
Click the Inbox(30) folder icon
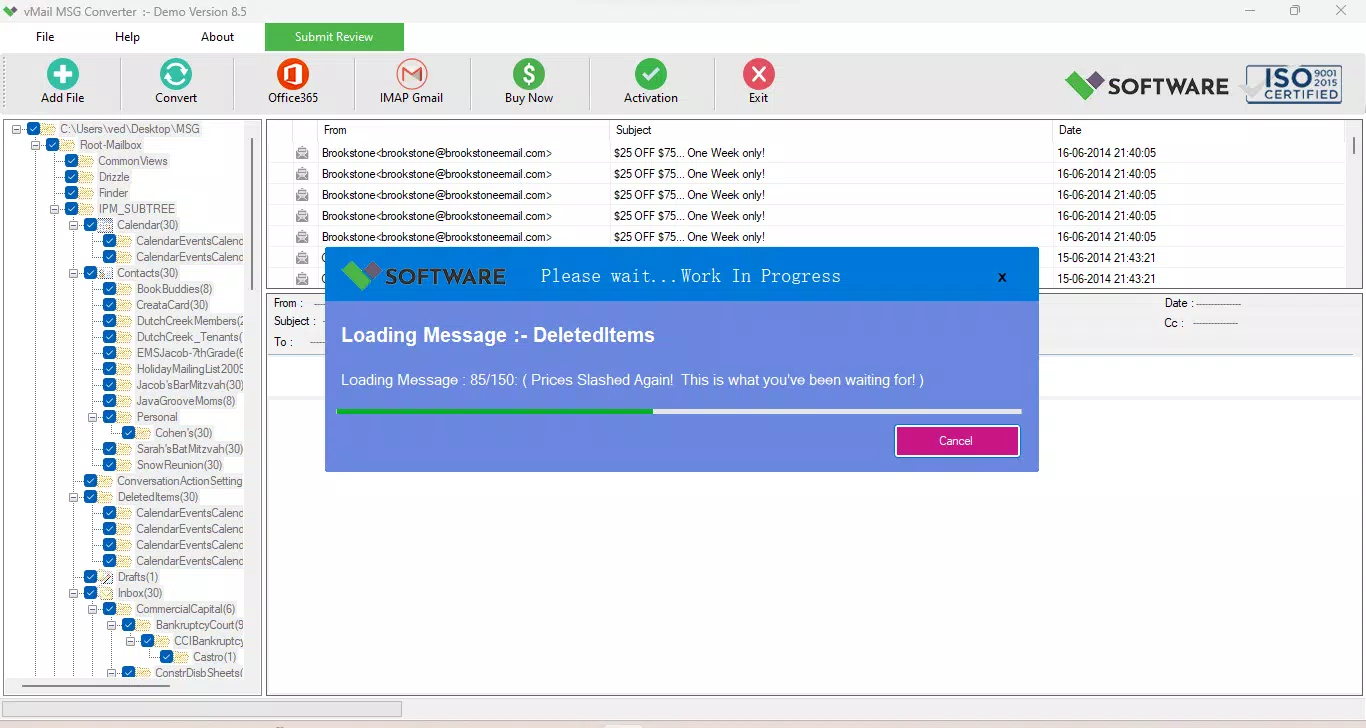tap(106, 593)
